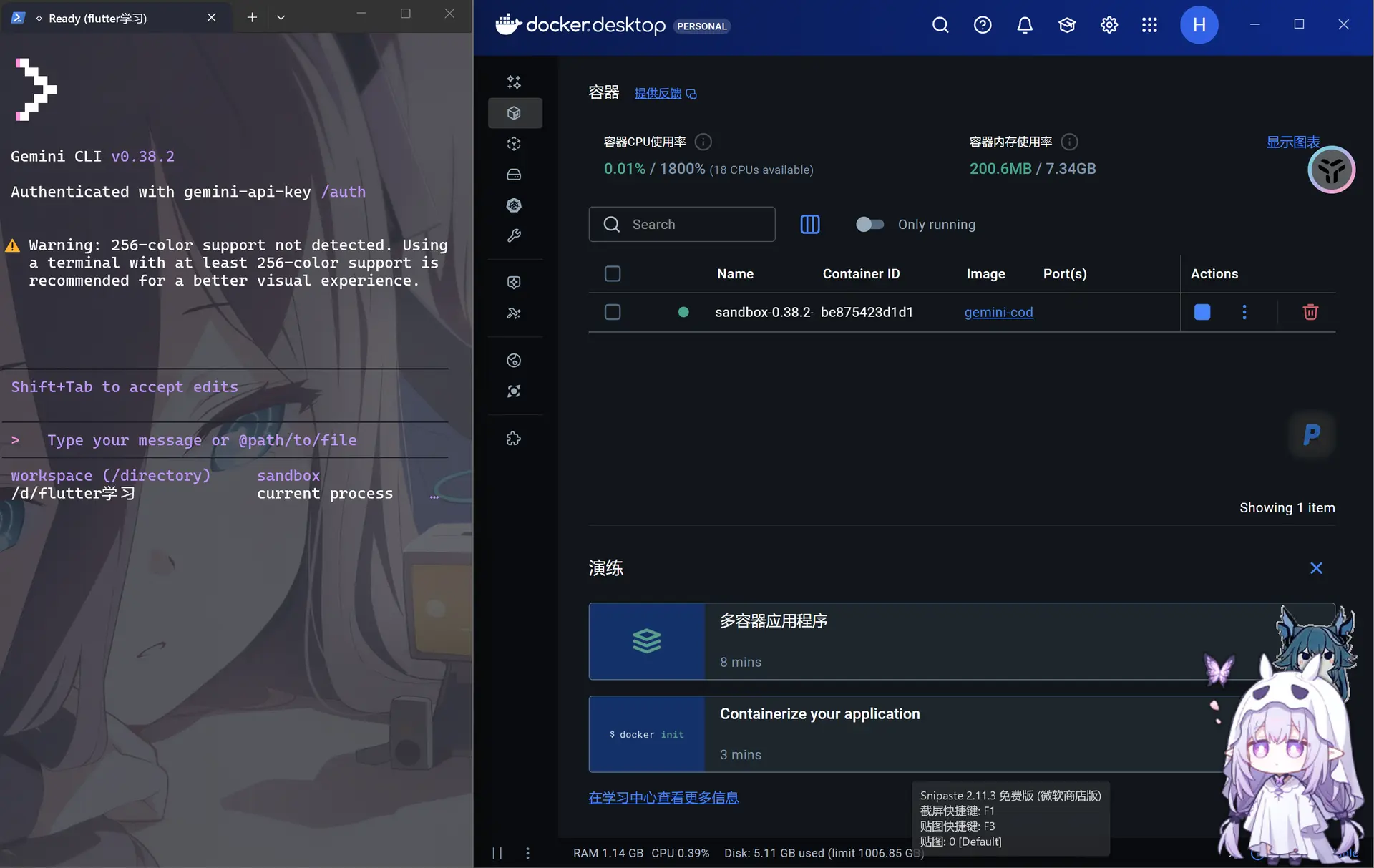The width and height of the screenshot is (1374, 868).
Task: Delete the sandbox-0.38.2 container
Action: tap(1310, 312)
